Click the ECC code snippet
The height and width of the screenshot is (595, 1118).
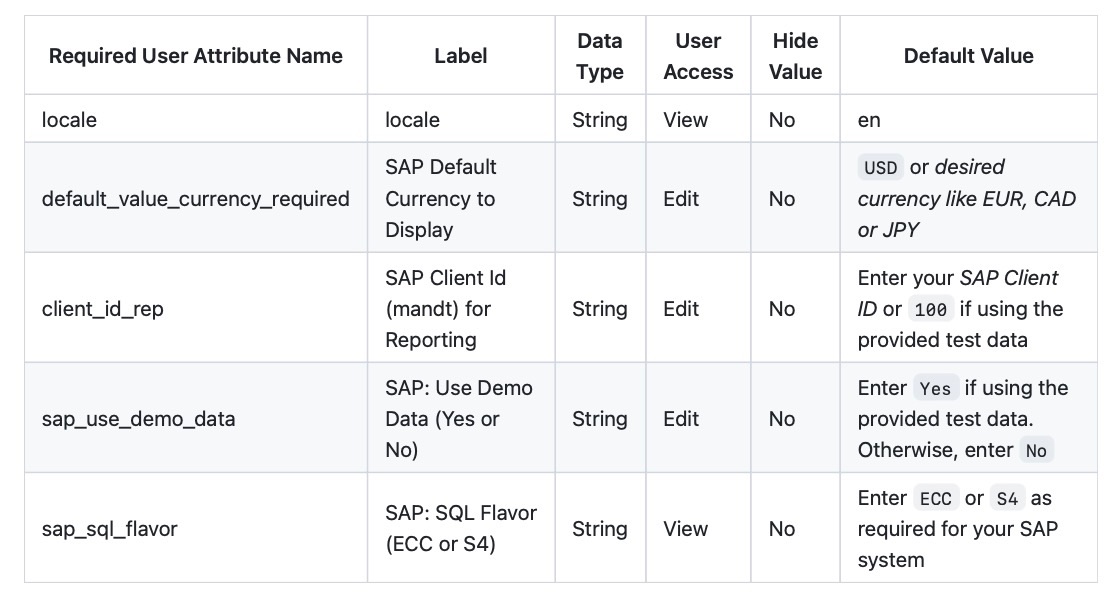[x=935, y=499]
